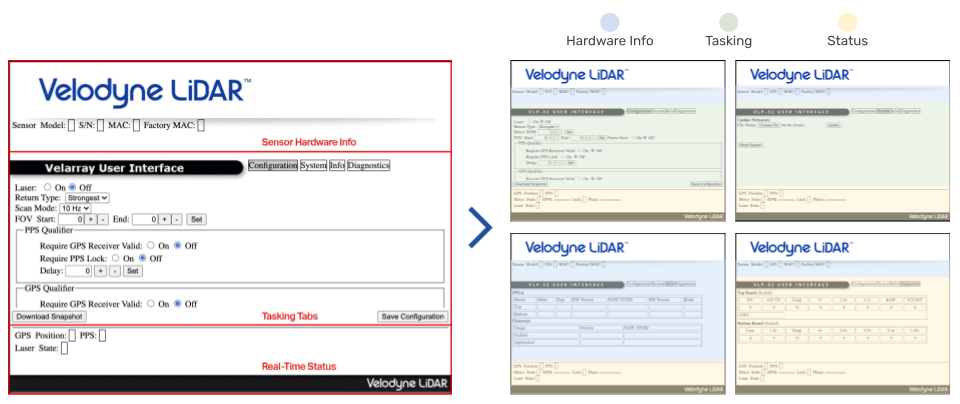Click the FOV Start value field
Image resolution: width=960 pixels, height=404 pixels.
(x=71, y=219)
